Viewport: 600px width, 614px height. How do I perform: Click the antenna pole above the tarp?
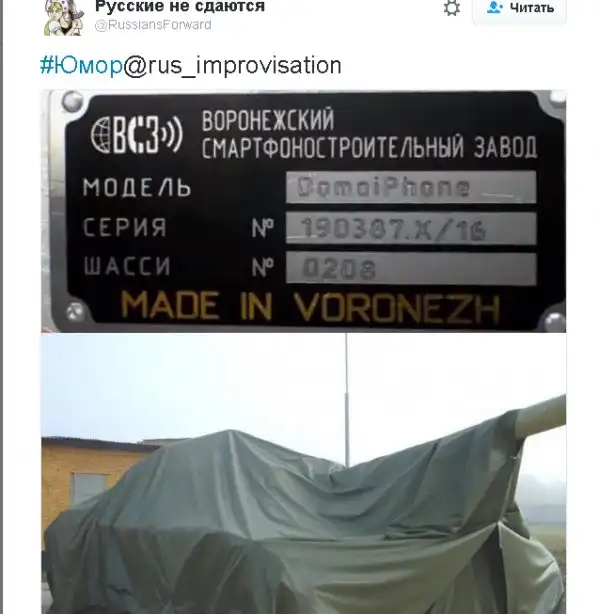point(346,399)
